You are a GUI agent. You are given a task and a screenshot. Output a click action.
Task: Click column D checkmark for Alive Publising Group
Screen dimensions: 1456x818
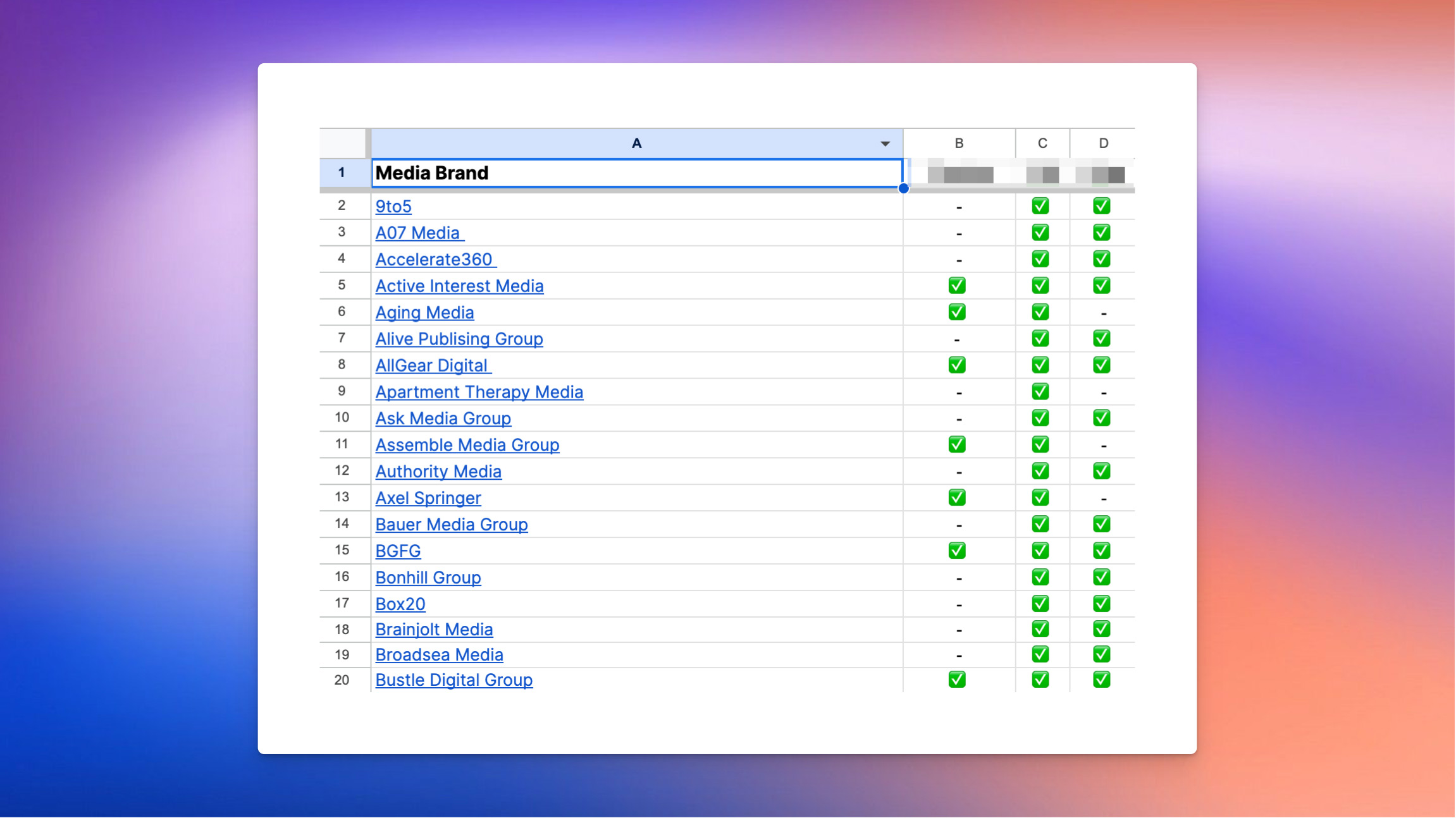tap(1102, 339)
